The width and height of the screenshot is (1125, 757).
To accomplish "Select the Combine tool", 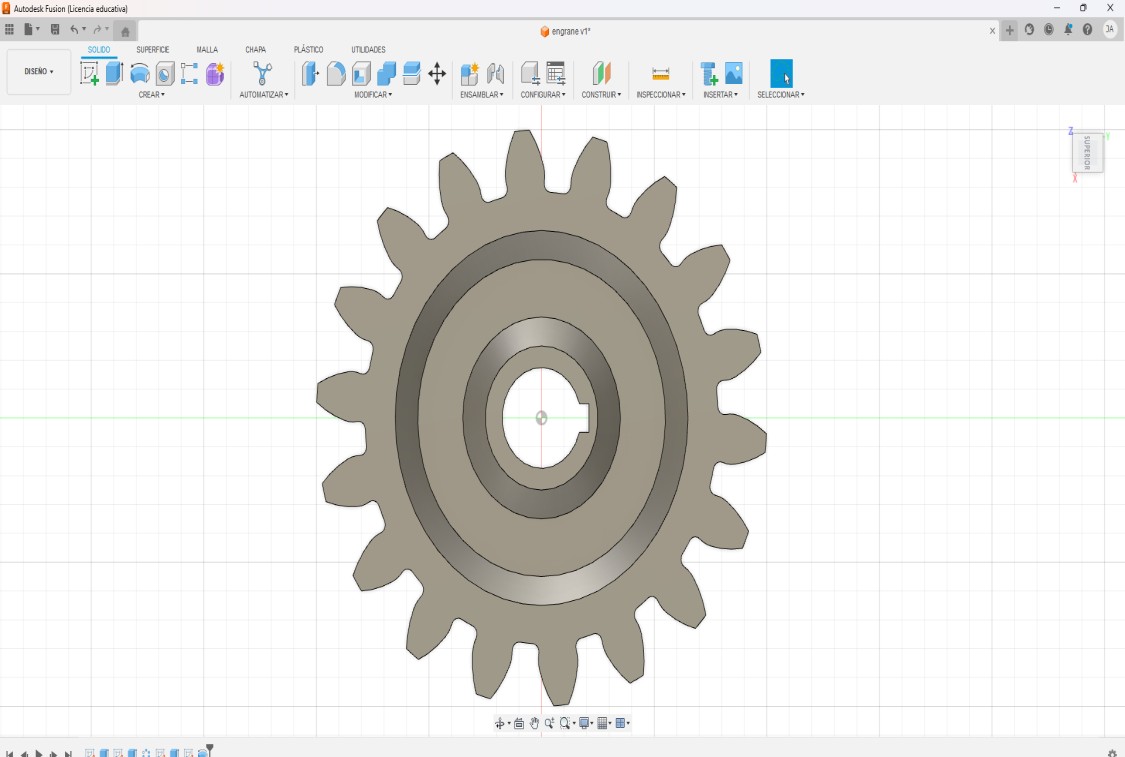I will (x=386, y=73).
